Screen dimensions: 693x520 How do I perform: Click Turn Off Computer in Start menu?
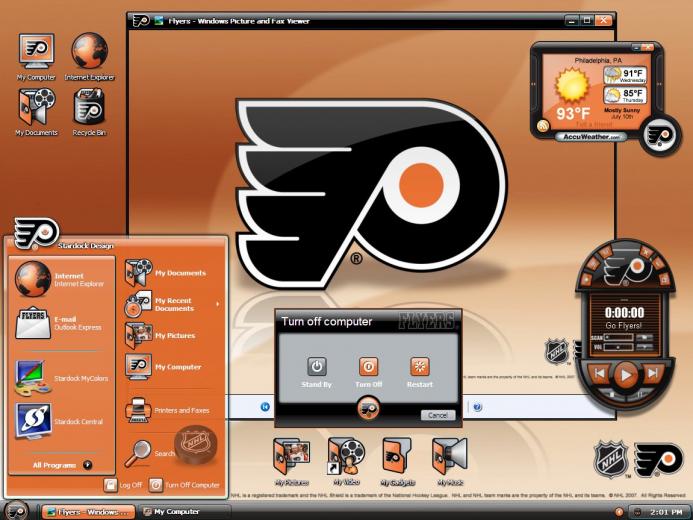click(x=184, y=485)
